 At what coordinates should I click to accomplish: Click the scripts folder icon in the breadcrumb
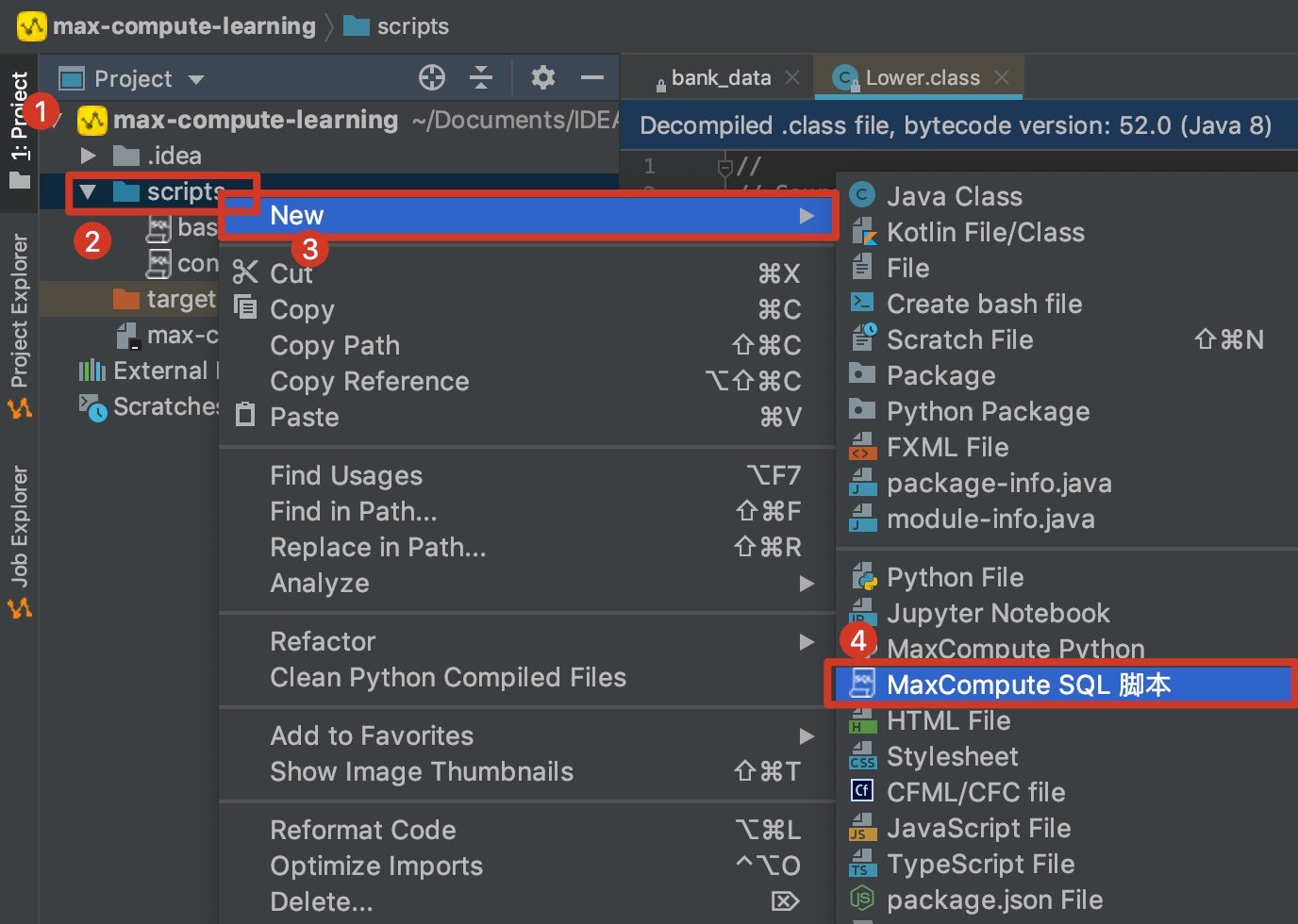pyautogui.click(x=355, y=25)
